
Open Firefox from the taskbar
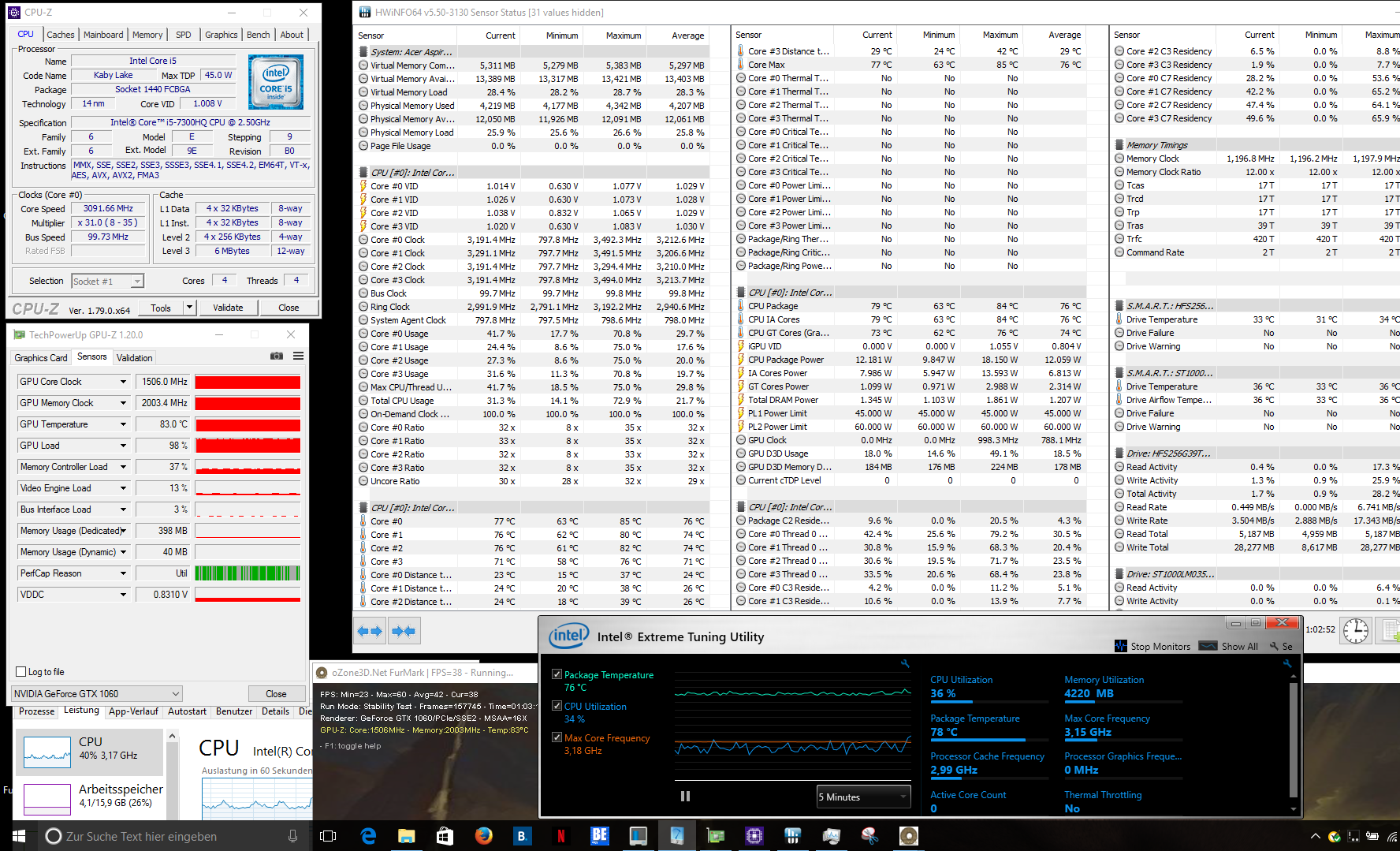pyautogui.click(x=483, y=836)
